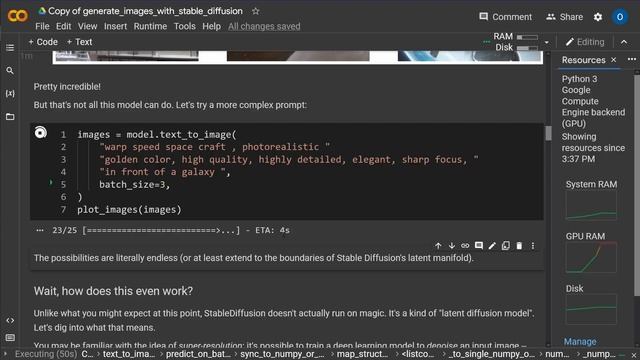Click the notebook vertical scrollbar thumb
Screen dimensions: 640x360
[548, 133]
